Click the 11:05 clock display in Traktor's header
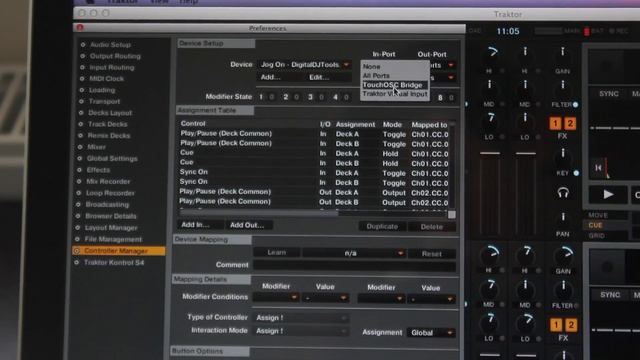This screenshot has width=640, height=360. point(508,31)
